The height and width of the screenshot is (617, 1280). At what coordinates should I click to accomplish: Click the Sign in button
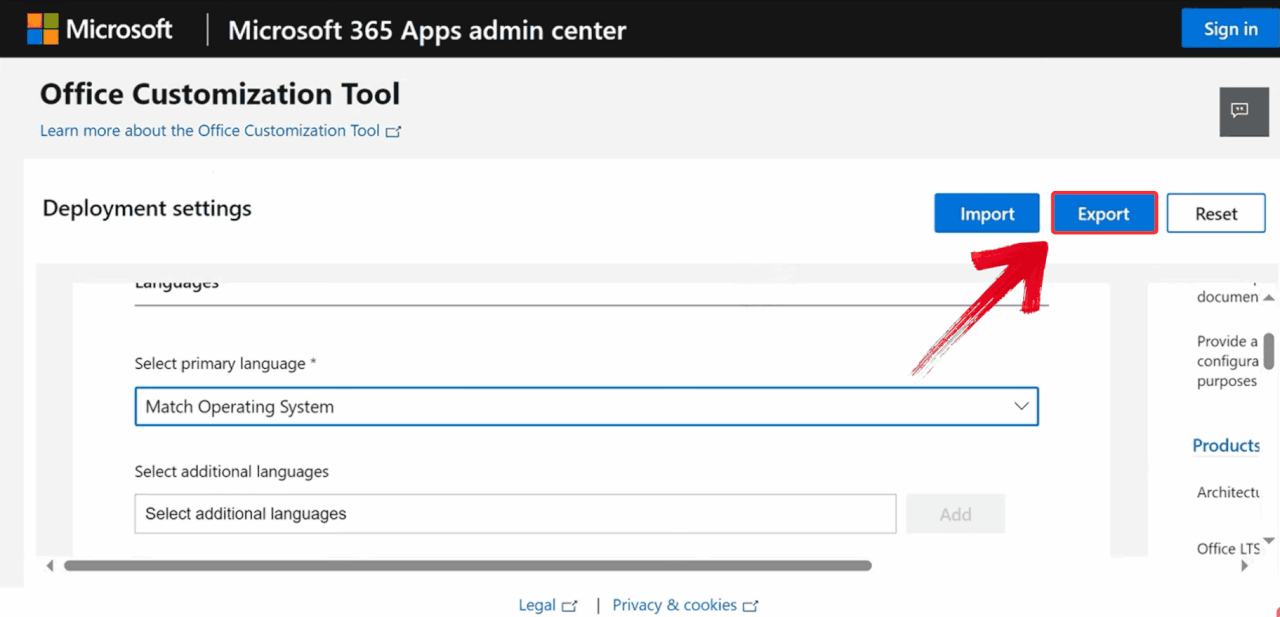[1230, 29]
